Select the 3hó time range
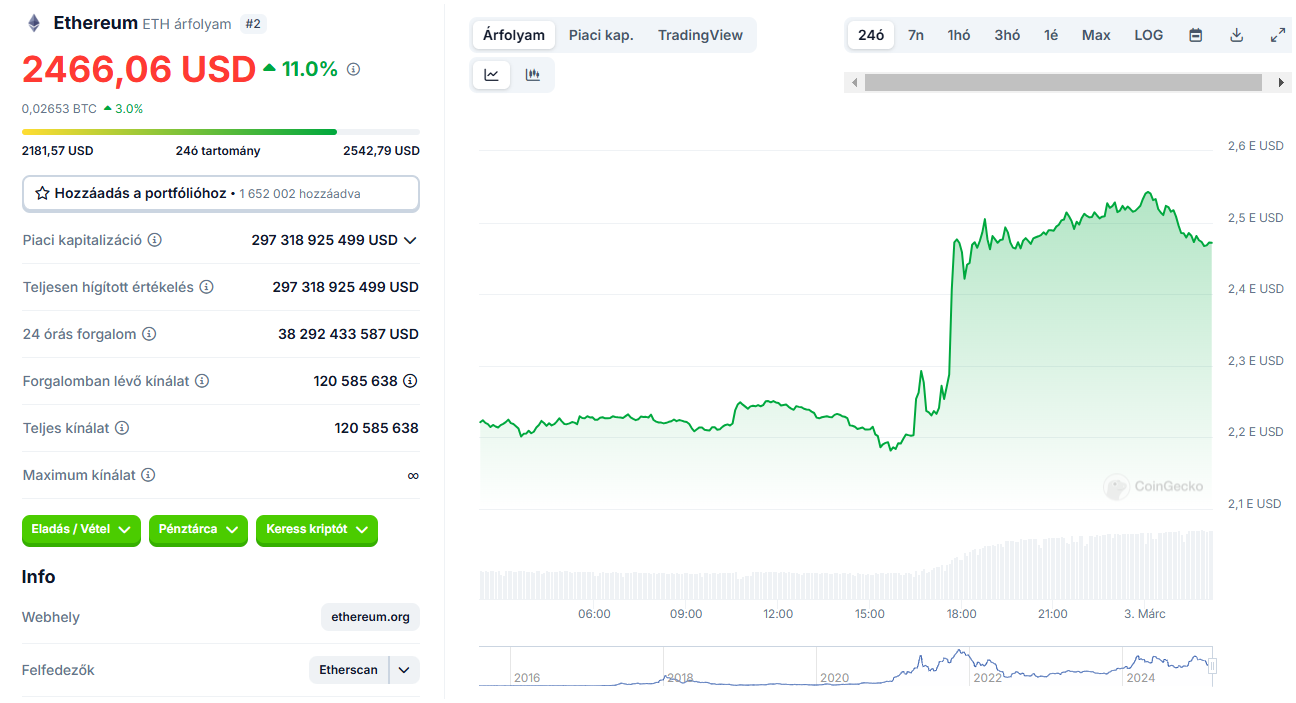Viewport: 1296px width, 703px height. [1007, 35]
